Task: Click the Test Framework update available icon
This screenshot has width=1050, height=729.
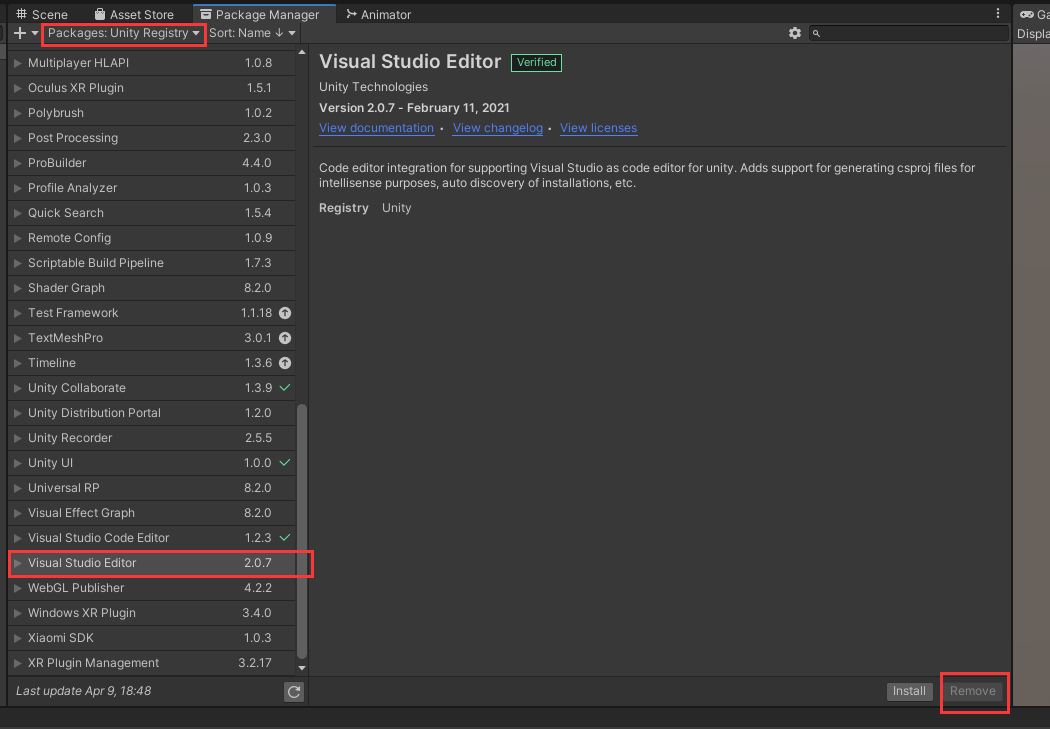Action: coord(285,313)
